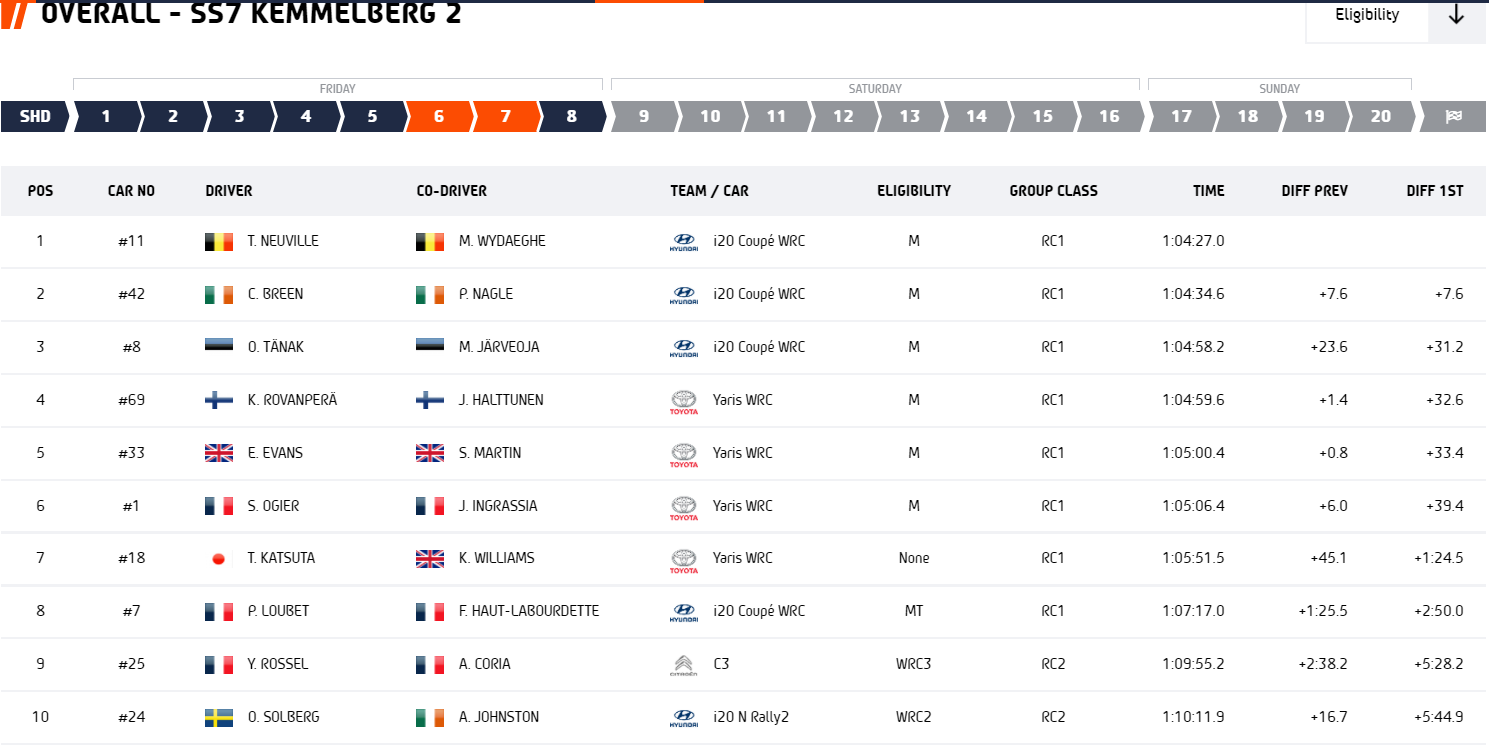This screenshot has width=1489, height=746.
Task: Click the S. OGIER row entry
Action: tap(744, 506)
